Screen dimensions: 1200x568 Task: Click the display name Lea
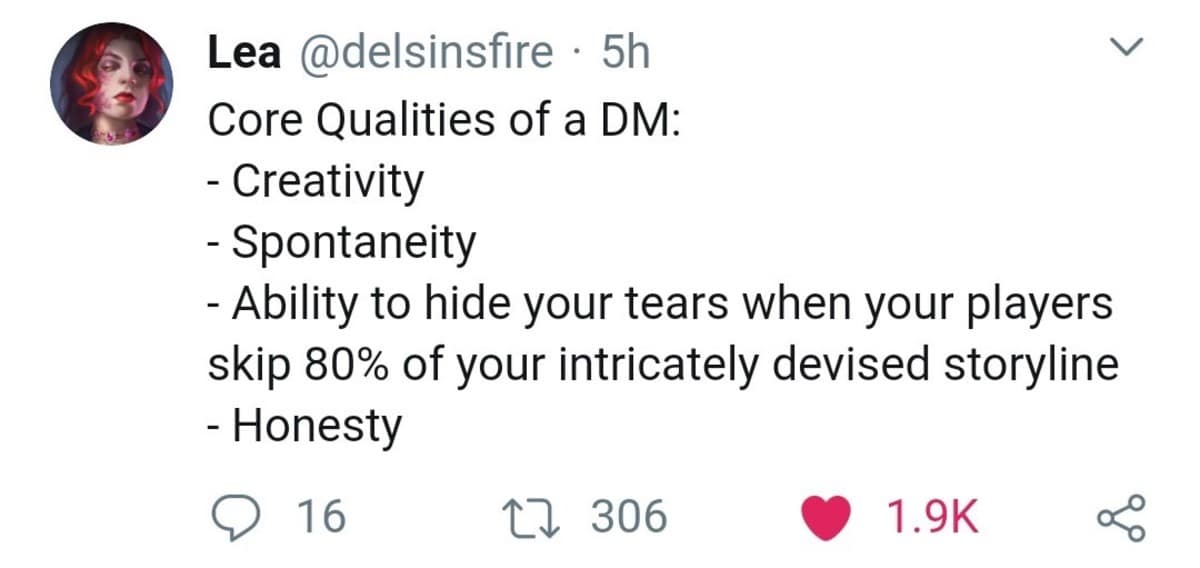244,54
